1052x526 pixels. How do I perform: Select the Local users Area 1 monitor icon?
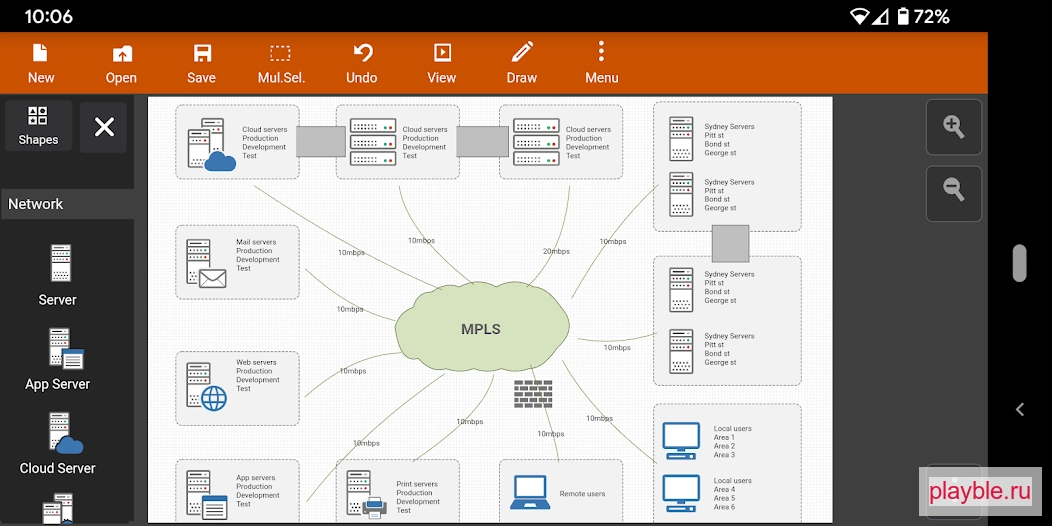point(681,441)
